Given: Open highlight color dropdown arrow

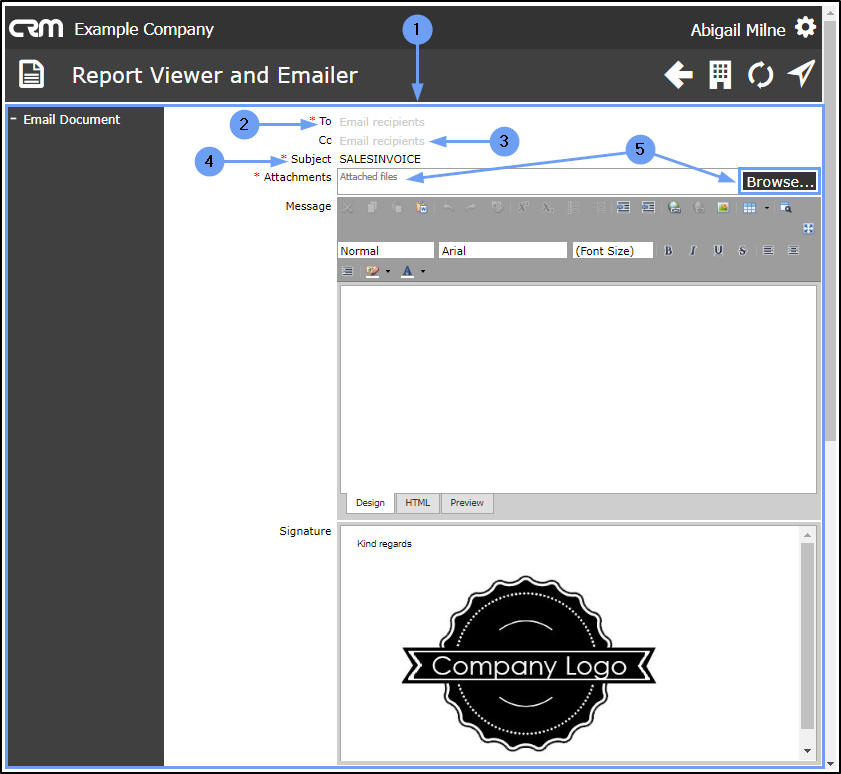Looking at the screenshot, I should (388, 271).
